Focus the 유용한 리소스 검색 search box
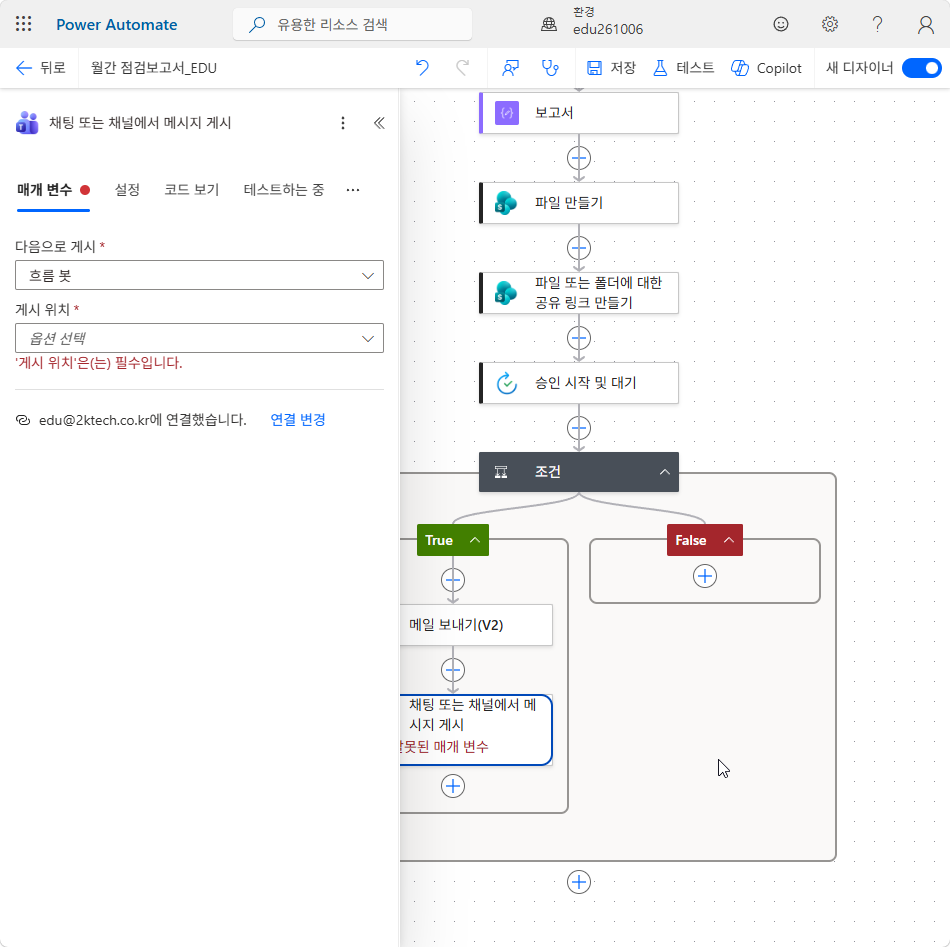Image resolution: width=950 pixels, height=947 pixels. point(353,24)
